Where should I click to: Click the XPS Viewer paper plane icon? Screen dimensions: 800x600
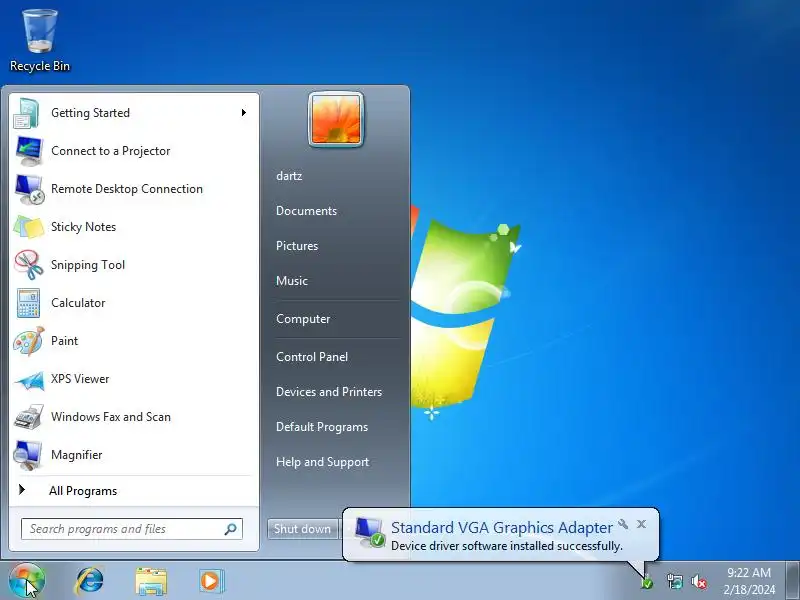click(x=29, y=380)
